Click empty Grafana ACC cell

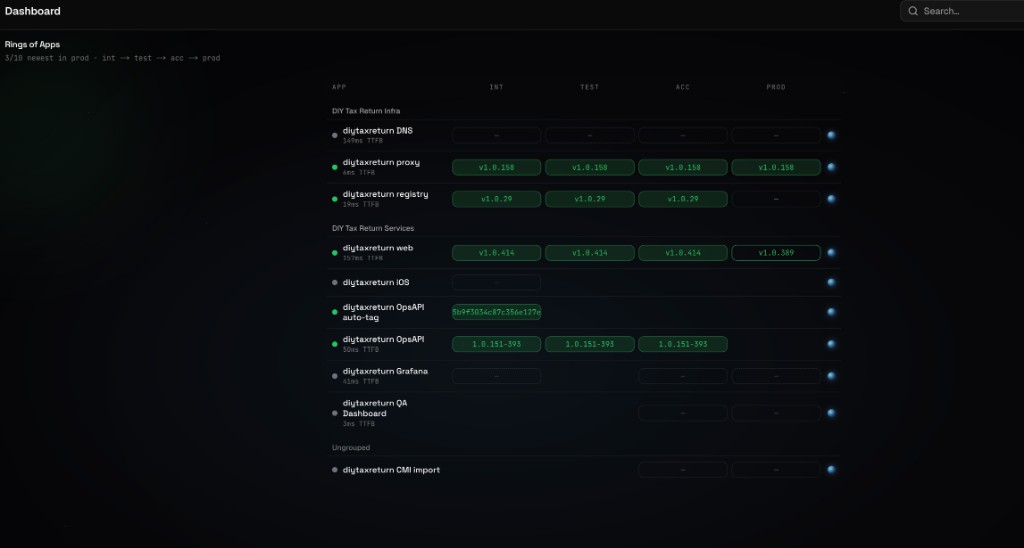pos(682,376)
